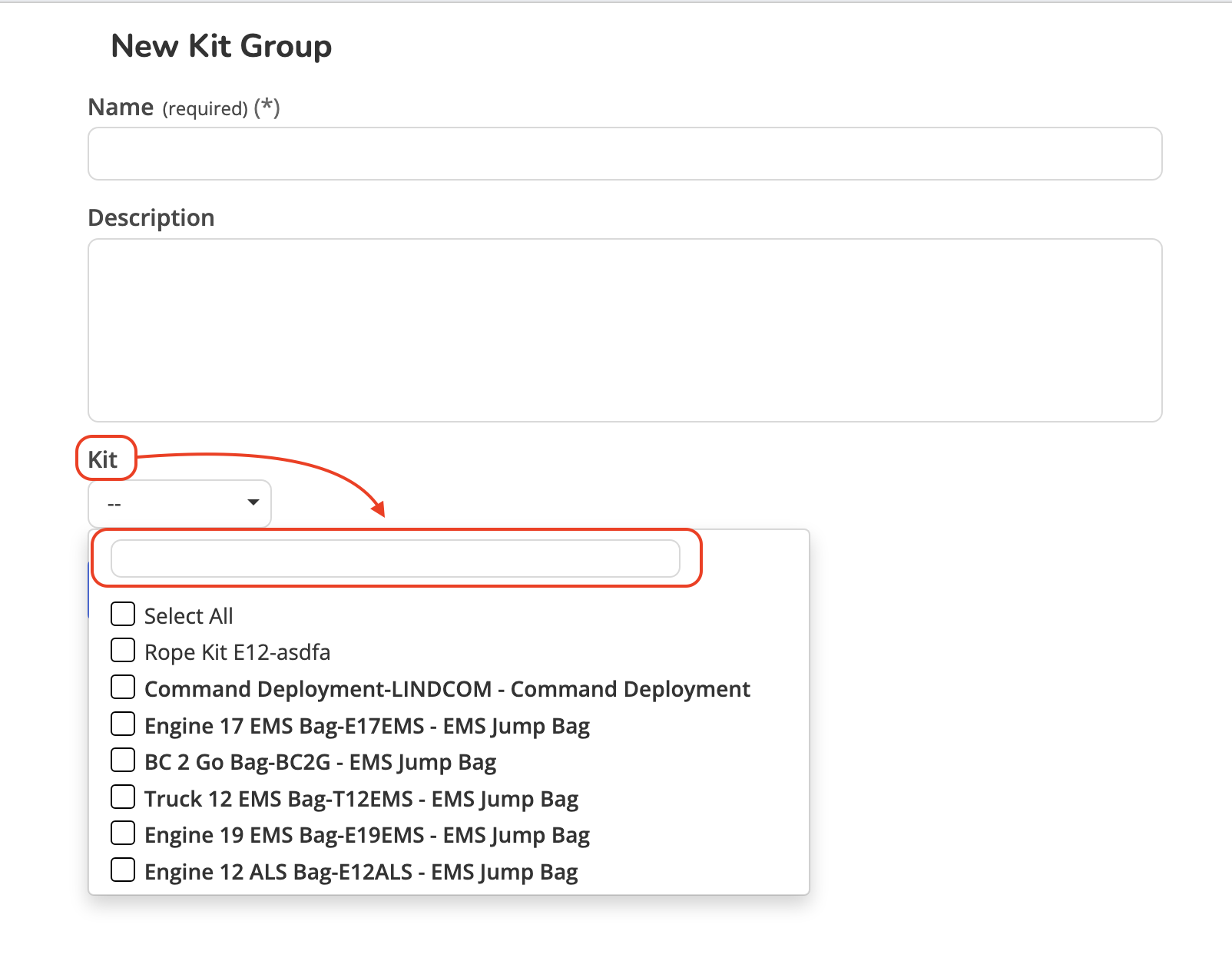Tick the BC 2 Go Bag checkbox
This screenshot has width=1232, height=971.
pyautogui.click(x=123, y=761)
